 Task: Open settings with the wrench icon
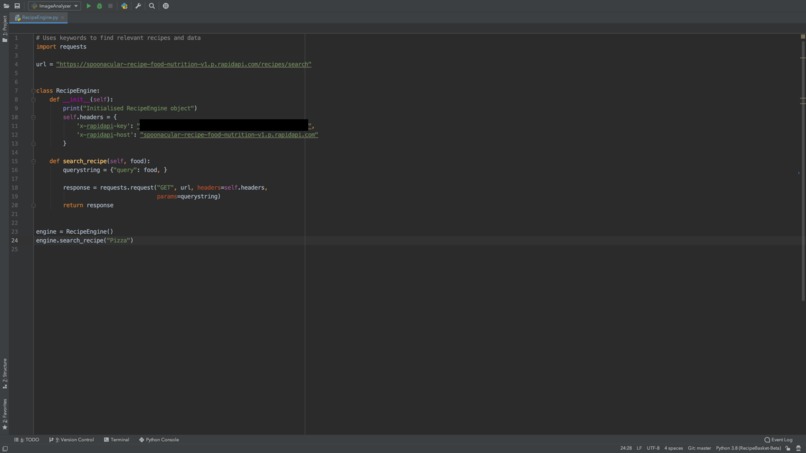coord(138,6)
